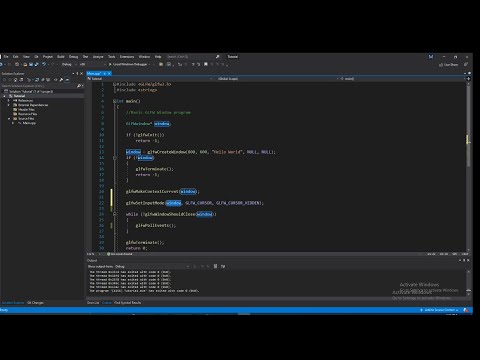Collapse the if (!window) block
Image resolution: width=480 pixels, height=360 pixels.
point(114,158)
